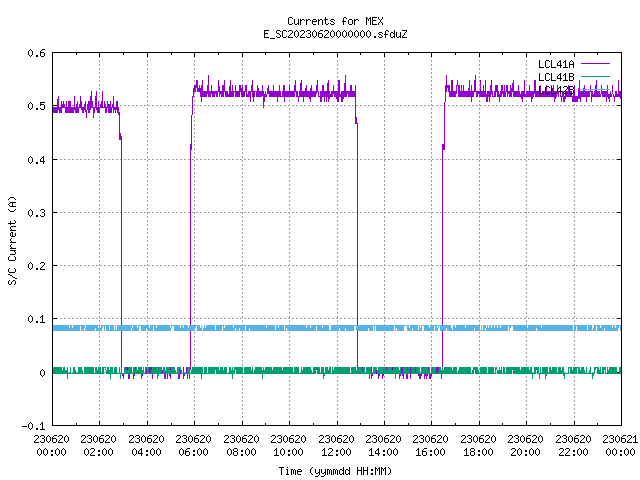
Task: Click the y-axis tick value 0.6
Action: tap(36, 53)
